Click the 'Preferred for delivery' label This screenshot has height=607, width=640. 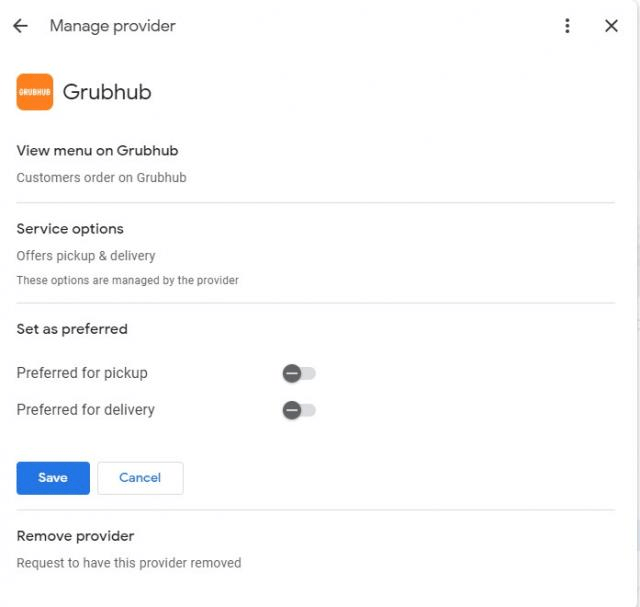85,410
